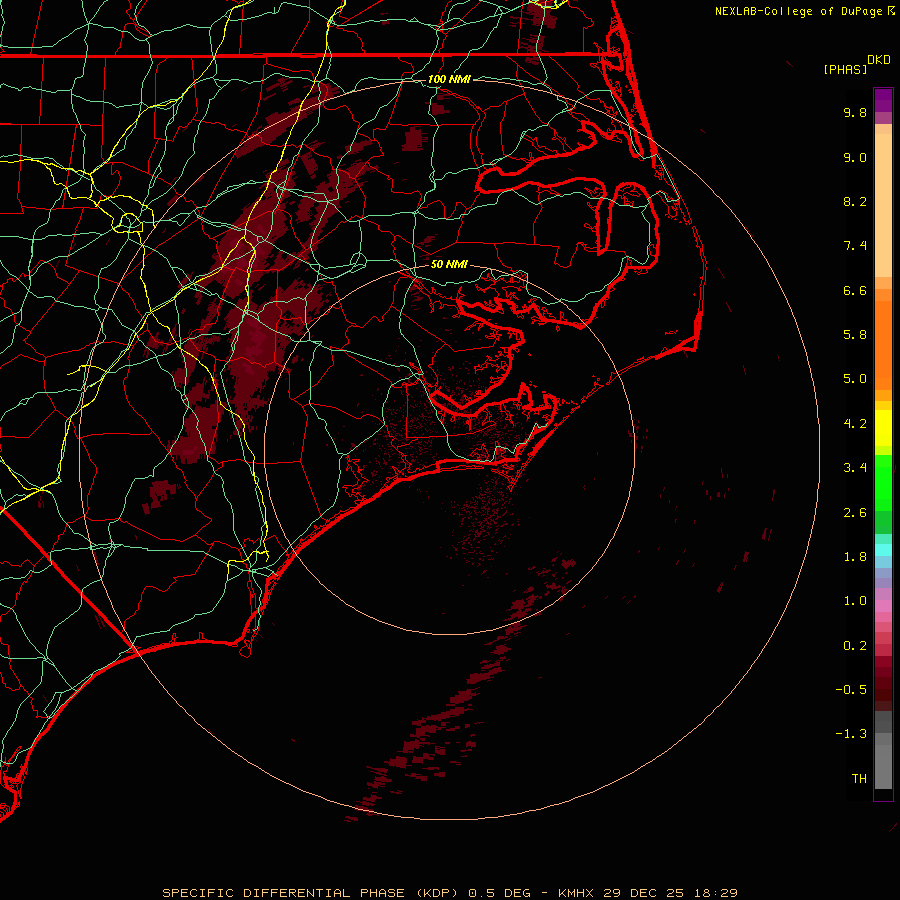Click the 5.0 value on the color scale

[x=855, y=379]
